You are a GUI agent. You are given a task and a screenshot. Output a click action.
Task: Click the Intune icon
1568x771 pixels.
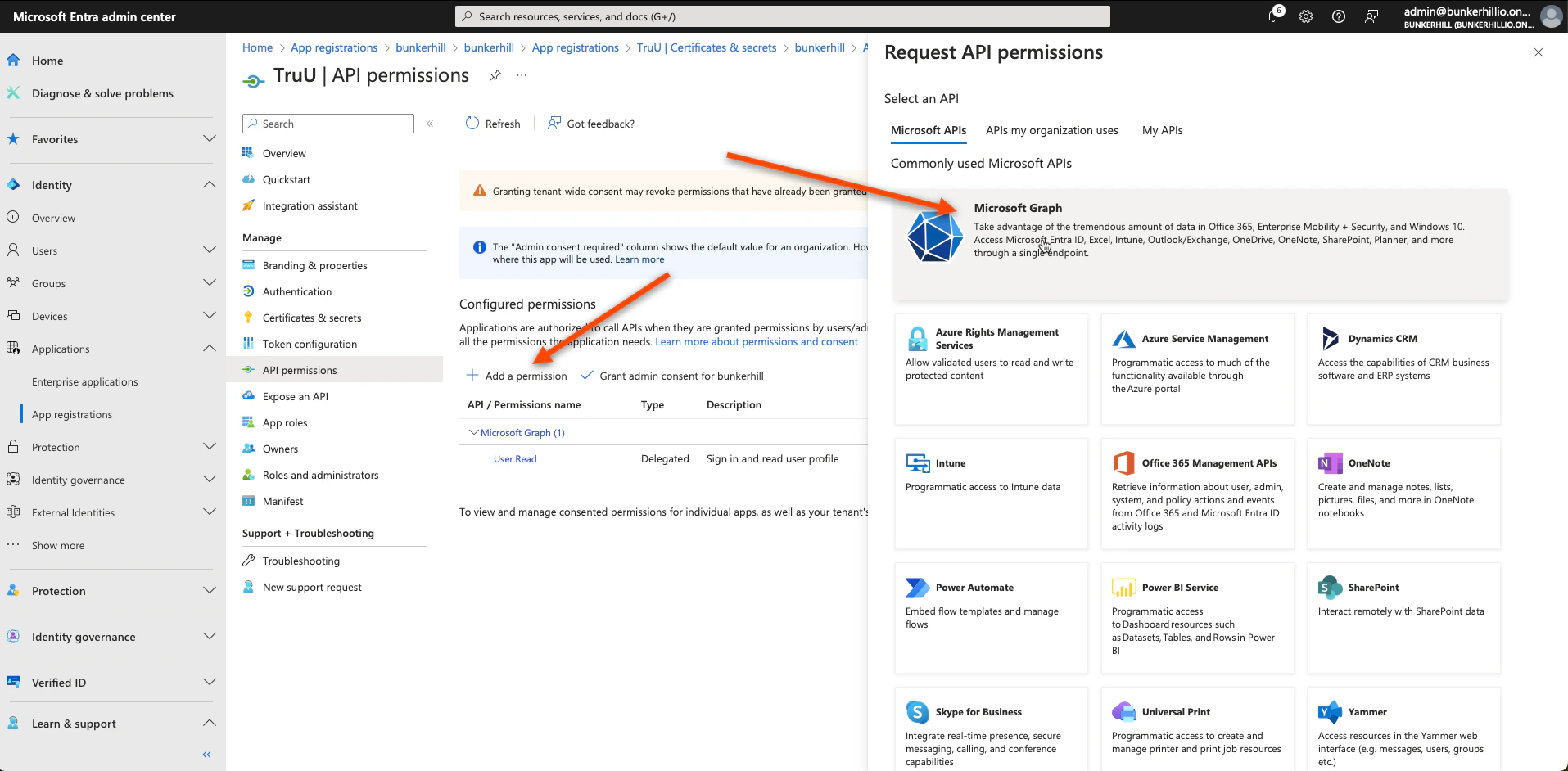(x=917, y=463)
